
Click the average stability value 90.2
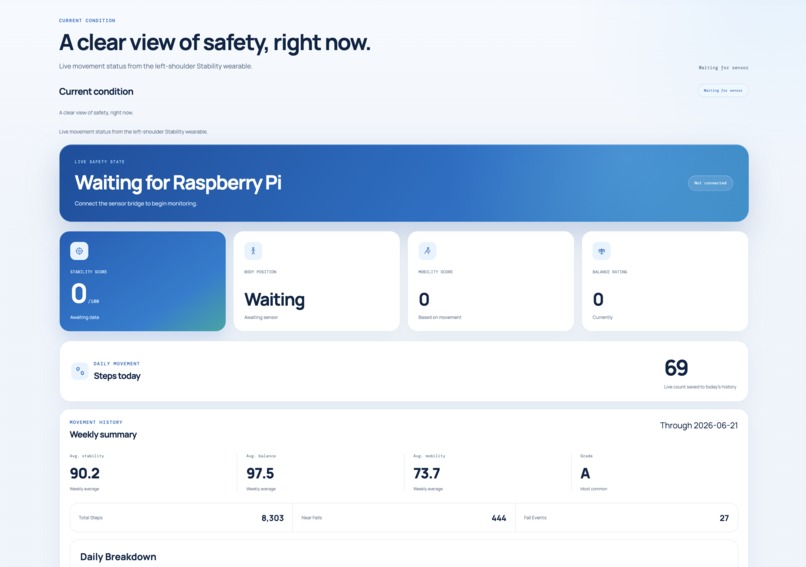[85, 473]
